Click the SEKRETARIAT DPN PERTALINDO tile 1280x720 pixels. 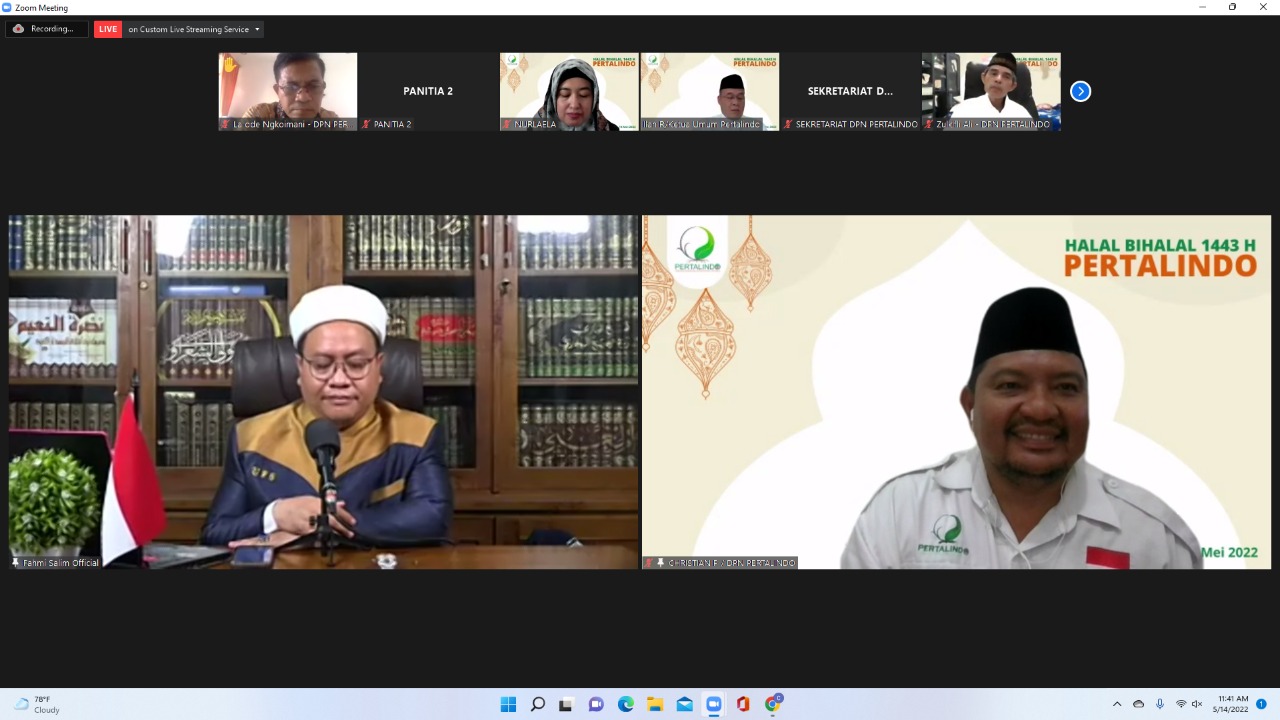850,91
